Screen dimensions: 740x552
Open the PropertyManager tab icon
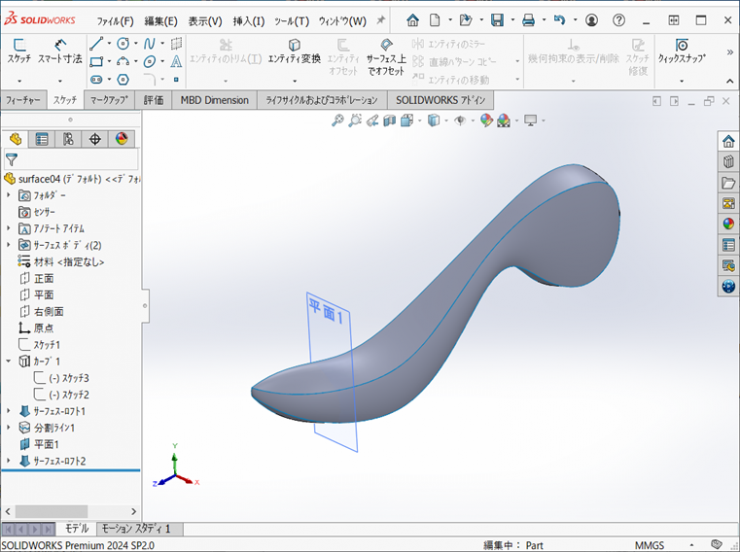click(42, 139)
